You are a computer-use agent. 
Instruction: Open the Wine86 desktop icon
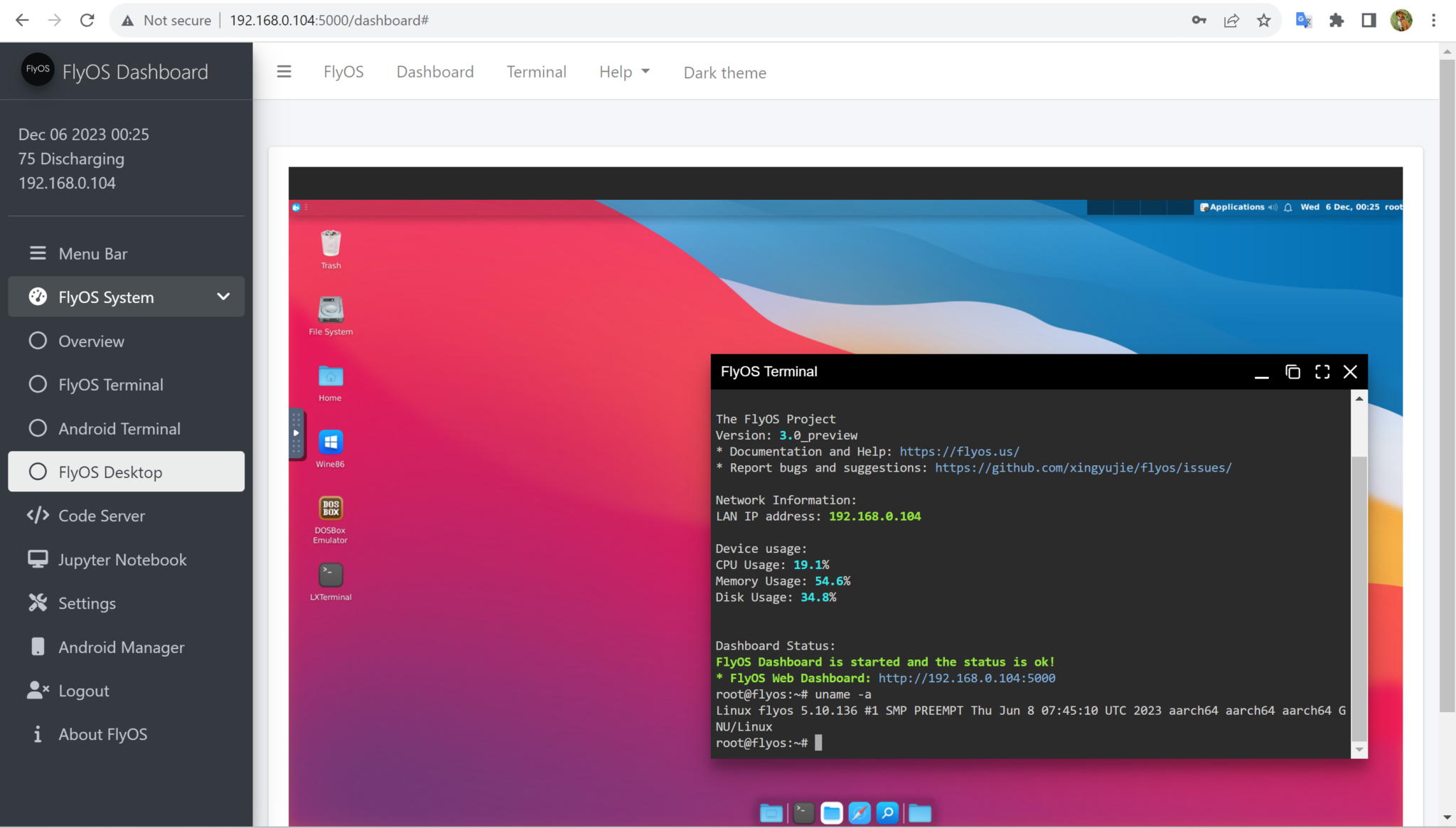330,442
